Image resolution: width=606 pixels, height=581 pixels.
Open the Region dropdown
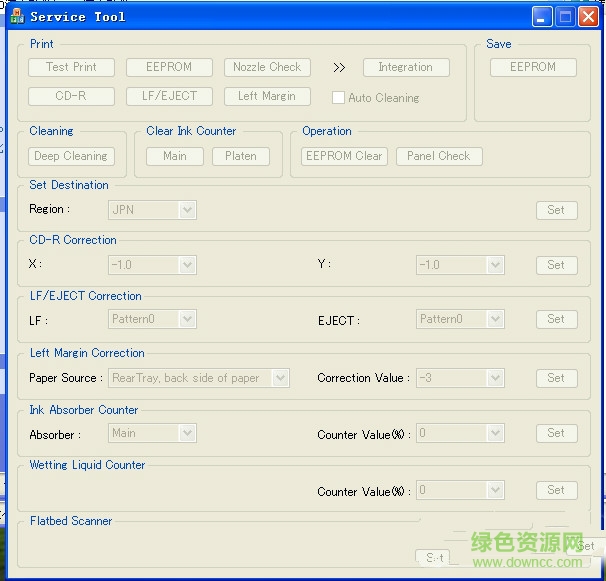pos(186,210)
